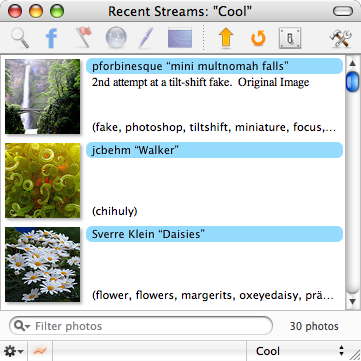361x361 pixels.
Task: Open the gear action menu dropdown
Action: tap(14, 351)
